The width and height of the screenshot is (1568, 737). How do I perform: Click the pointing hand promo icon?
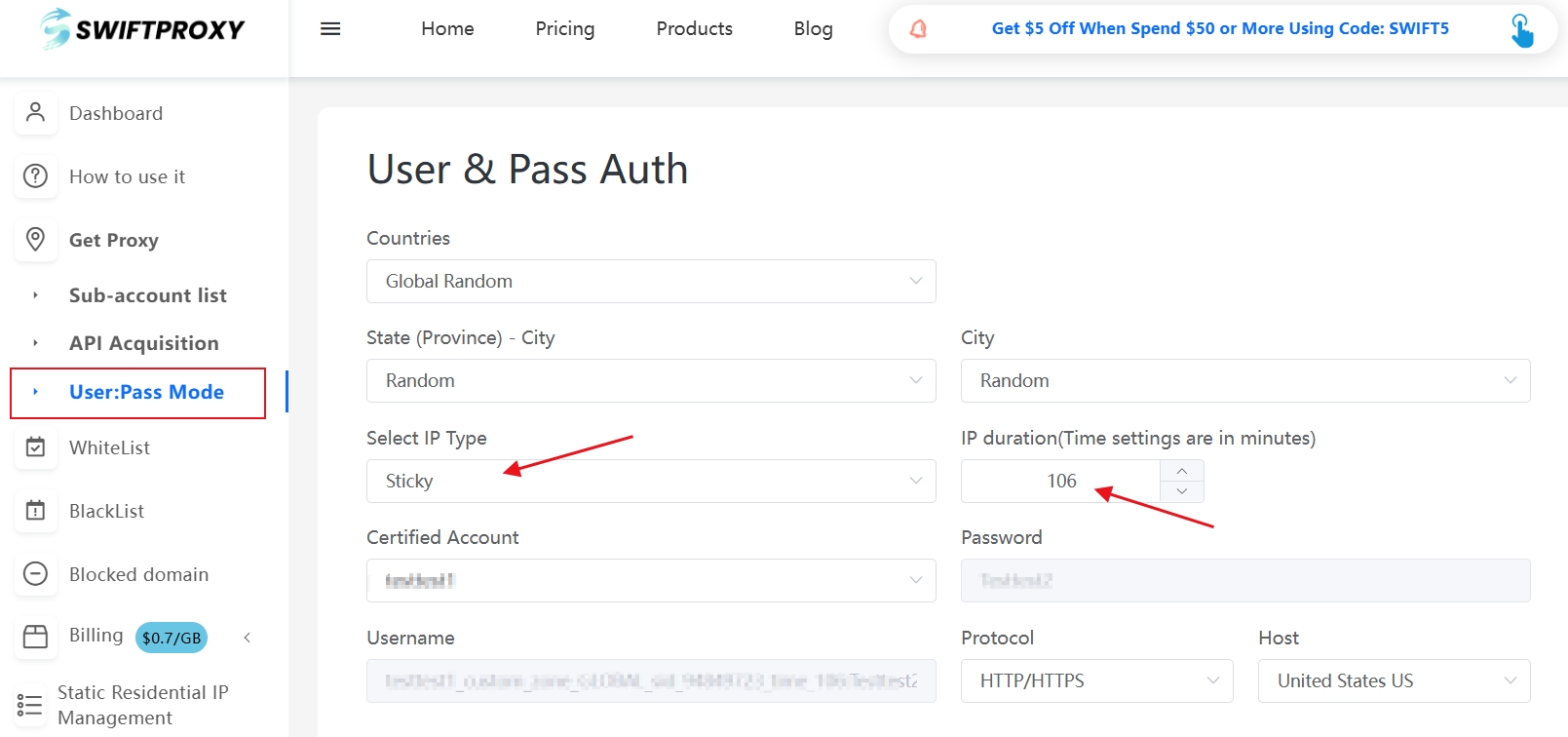(x=1521, y=30)
